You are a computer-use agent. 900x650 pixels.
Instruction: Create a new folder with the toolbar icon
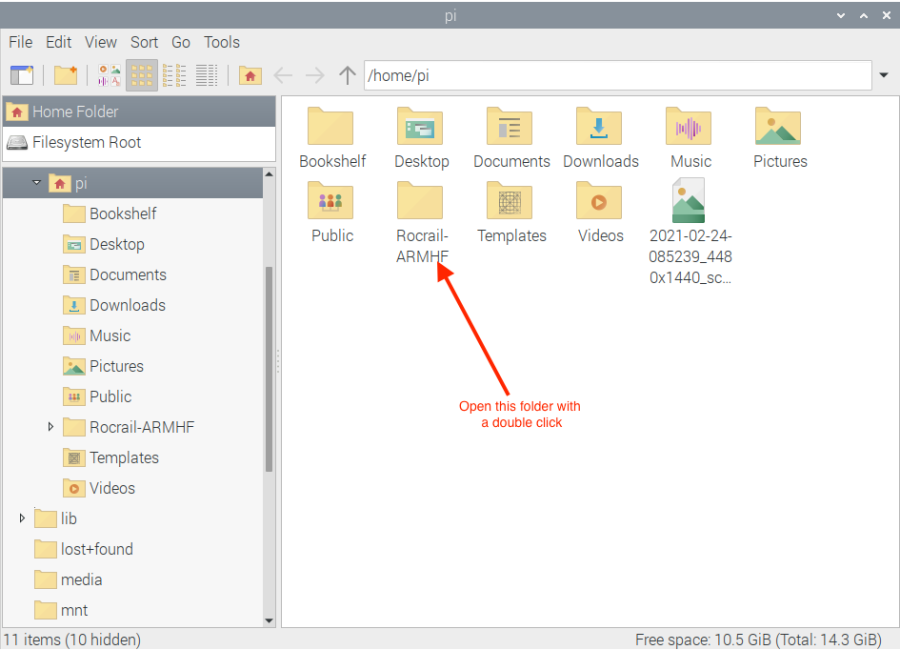tap(66, 75)
